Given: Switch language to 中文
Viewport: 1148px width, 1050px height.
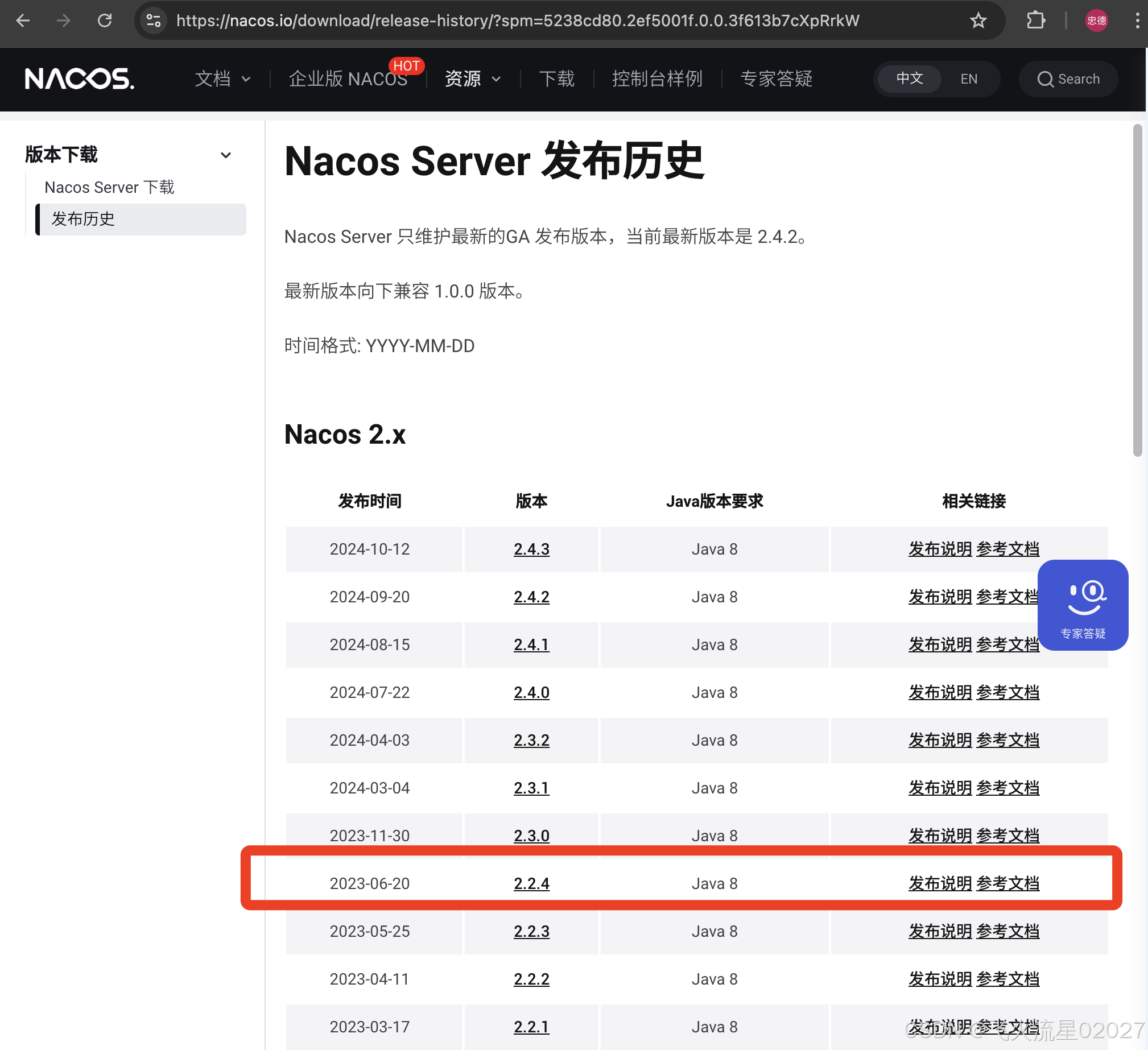Looking at the screenshot, I should (x=910, y=78).
